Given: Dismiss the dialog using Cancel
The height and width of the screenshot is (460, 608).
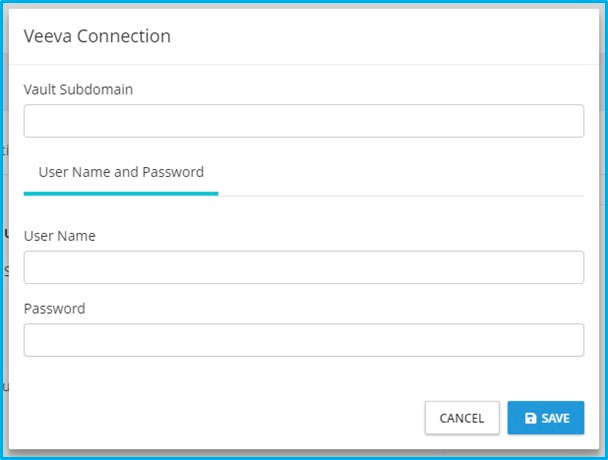Looking at the screenshot, I should (x=462, y=418).
